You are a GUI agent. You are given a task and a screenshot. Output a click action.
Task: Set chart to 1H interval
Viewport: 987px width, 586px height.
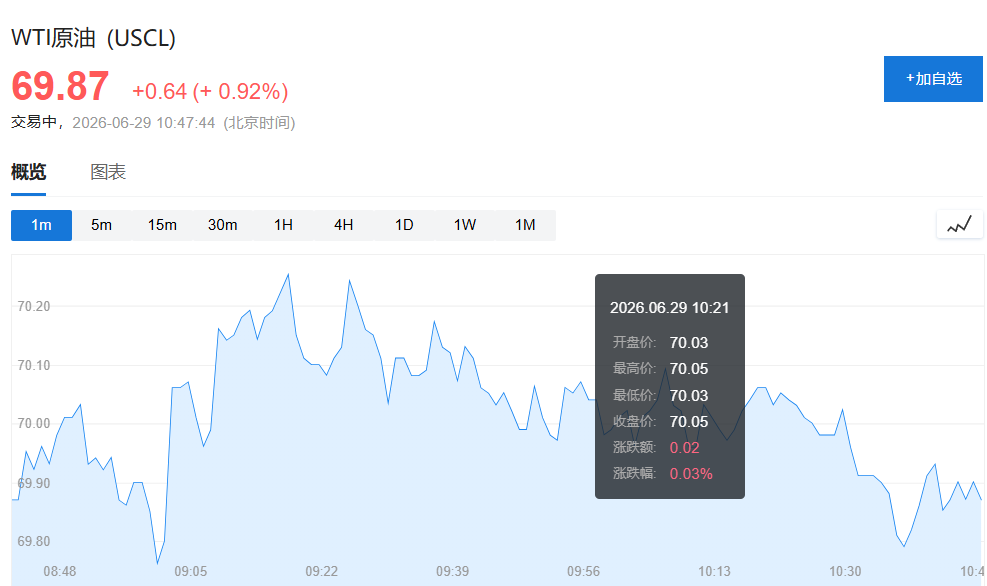[283, 225]
